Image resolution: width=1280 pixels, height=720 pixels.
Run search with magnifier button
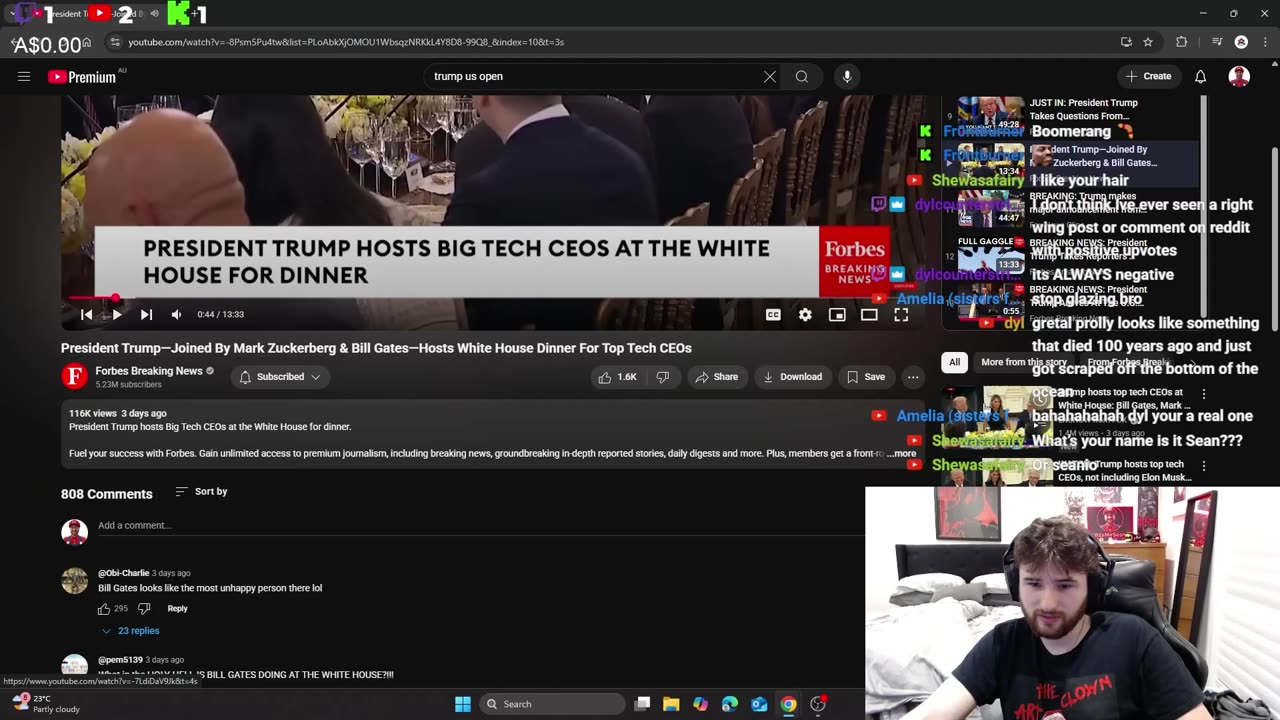tap(802, 76)
